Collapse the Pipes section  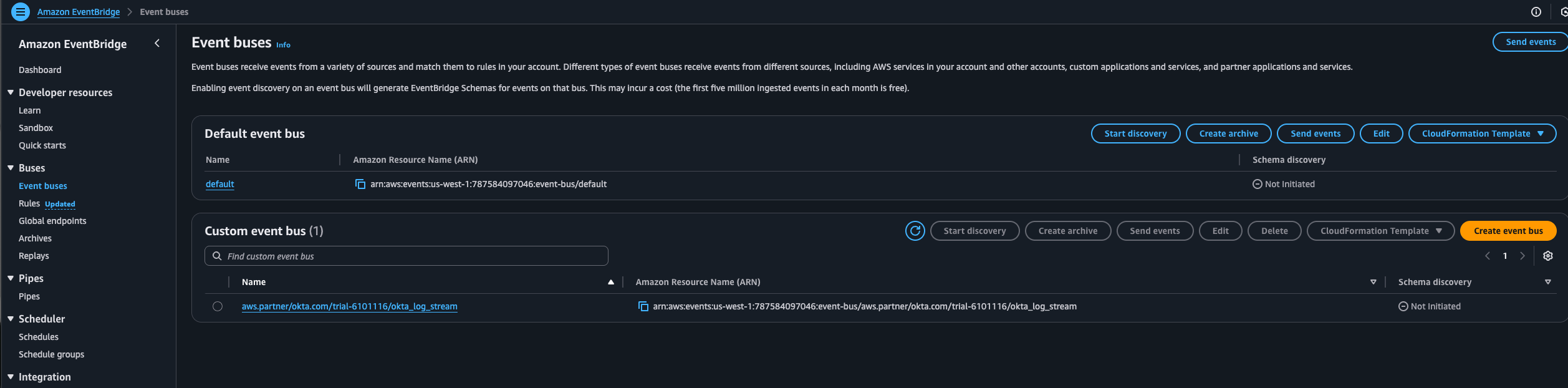[11, 278]
